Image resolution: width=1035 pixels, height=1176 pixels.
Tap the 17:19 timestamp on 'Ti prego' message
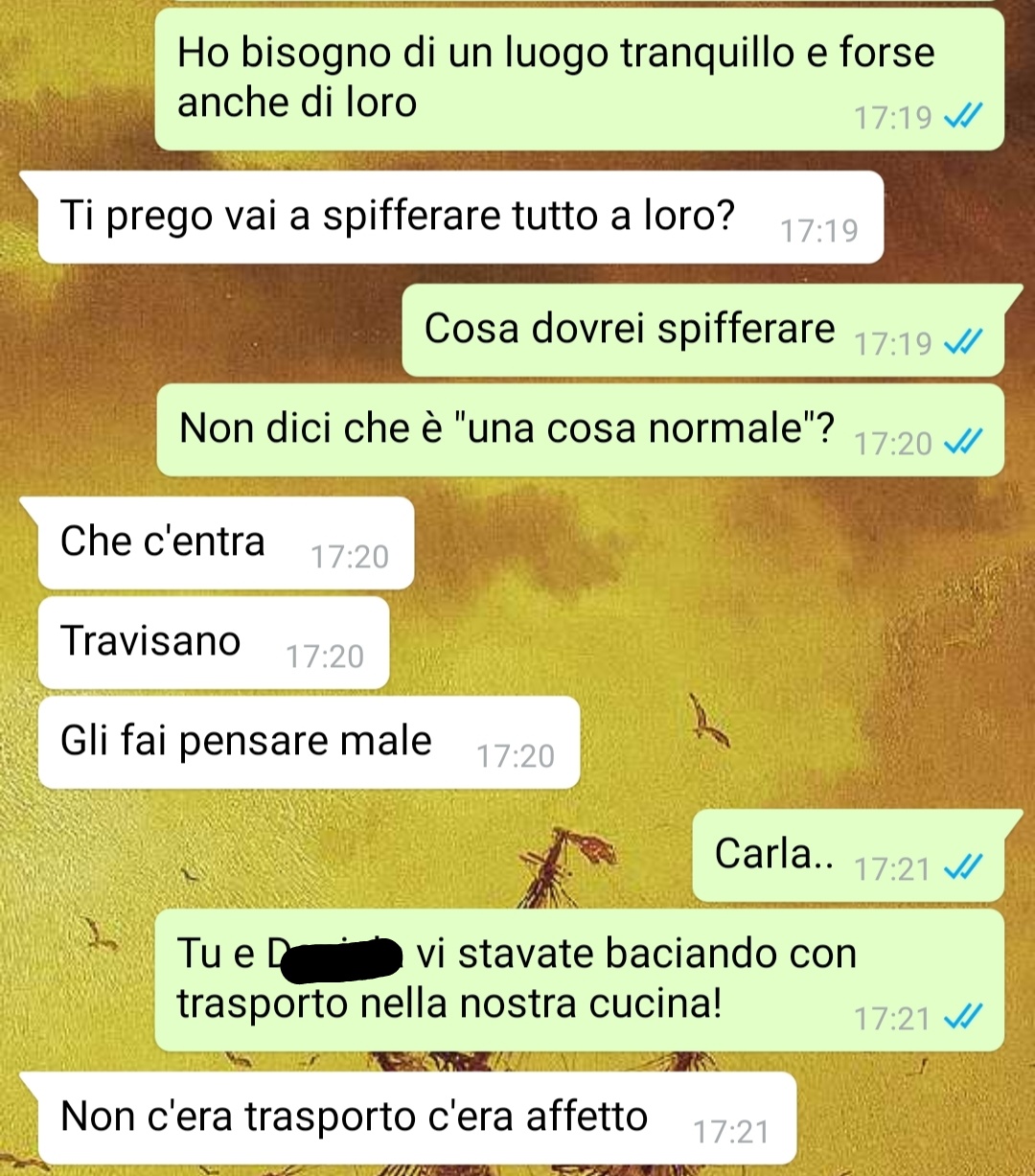coord(819,231)
